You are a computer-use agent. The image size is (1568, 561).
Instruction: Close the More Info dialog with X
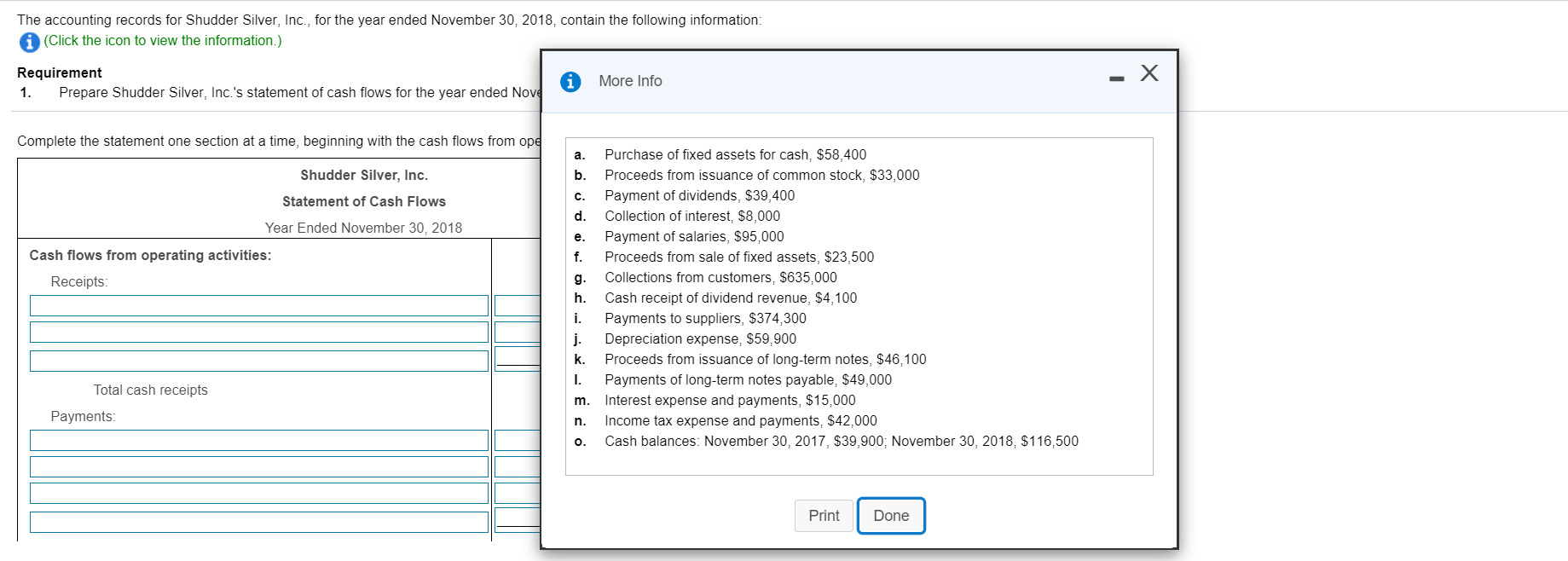click(x=1149, y=72)
